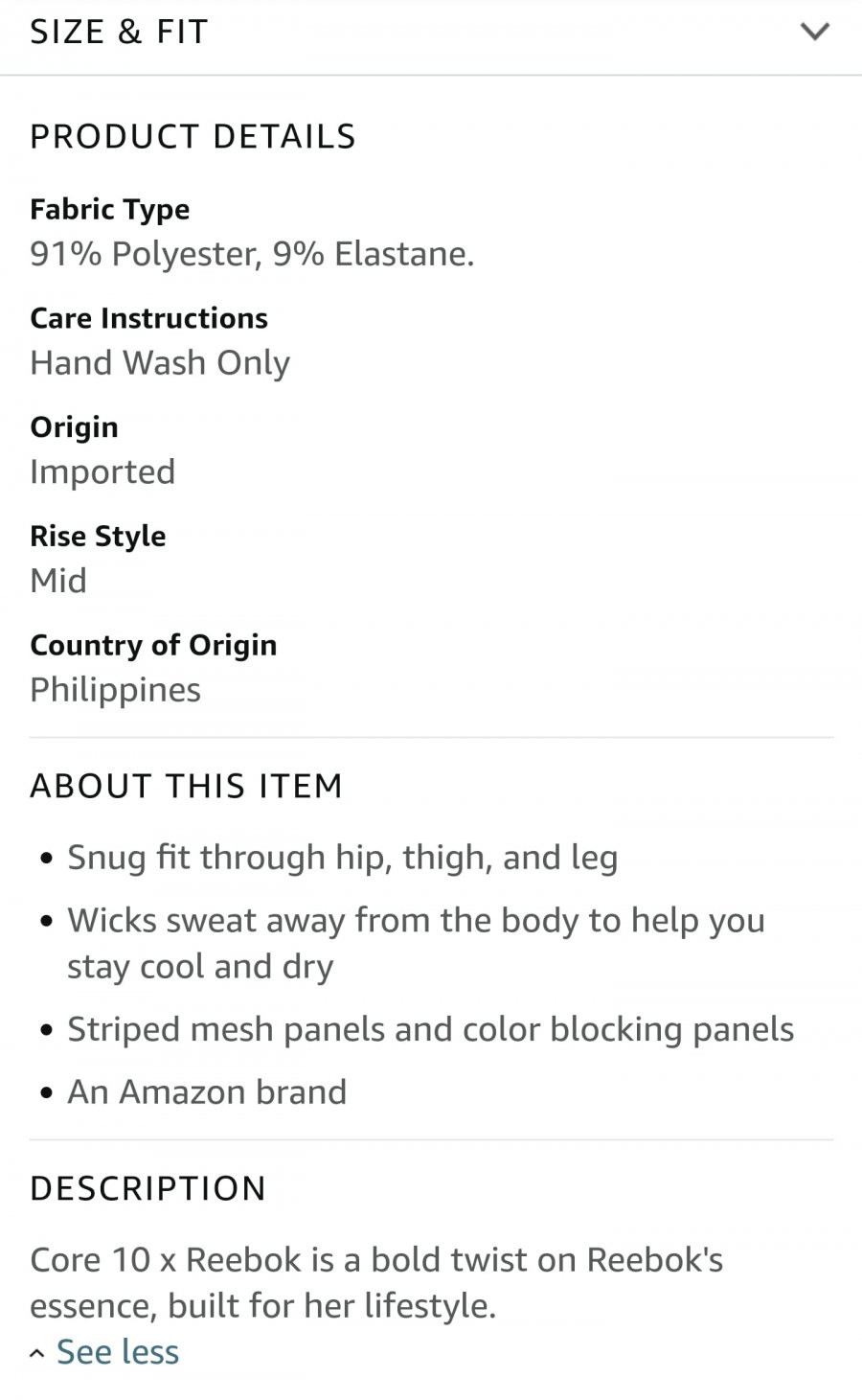The height and width of the screenshot is (1400, 862).
Task: Click the See less link
Action: coord(118,1352)
